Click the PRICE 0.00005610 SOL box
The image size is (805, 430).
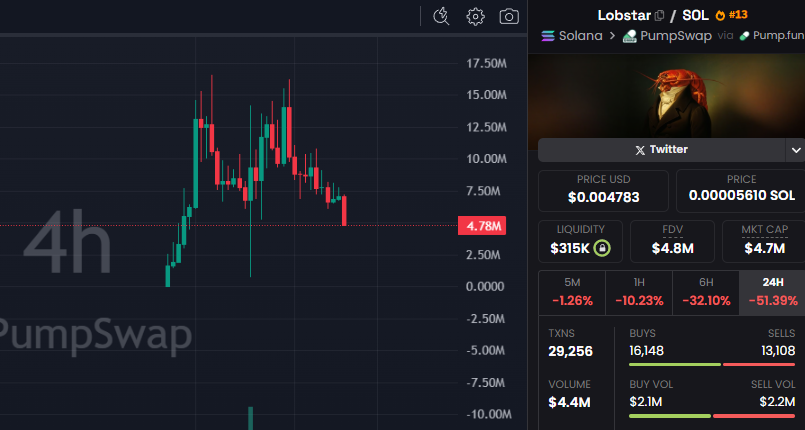(x=741, y=191)
